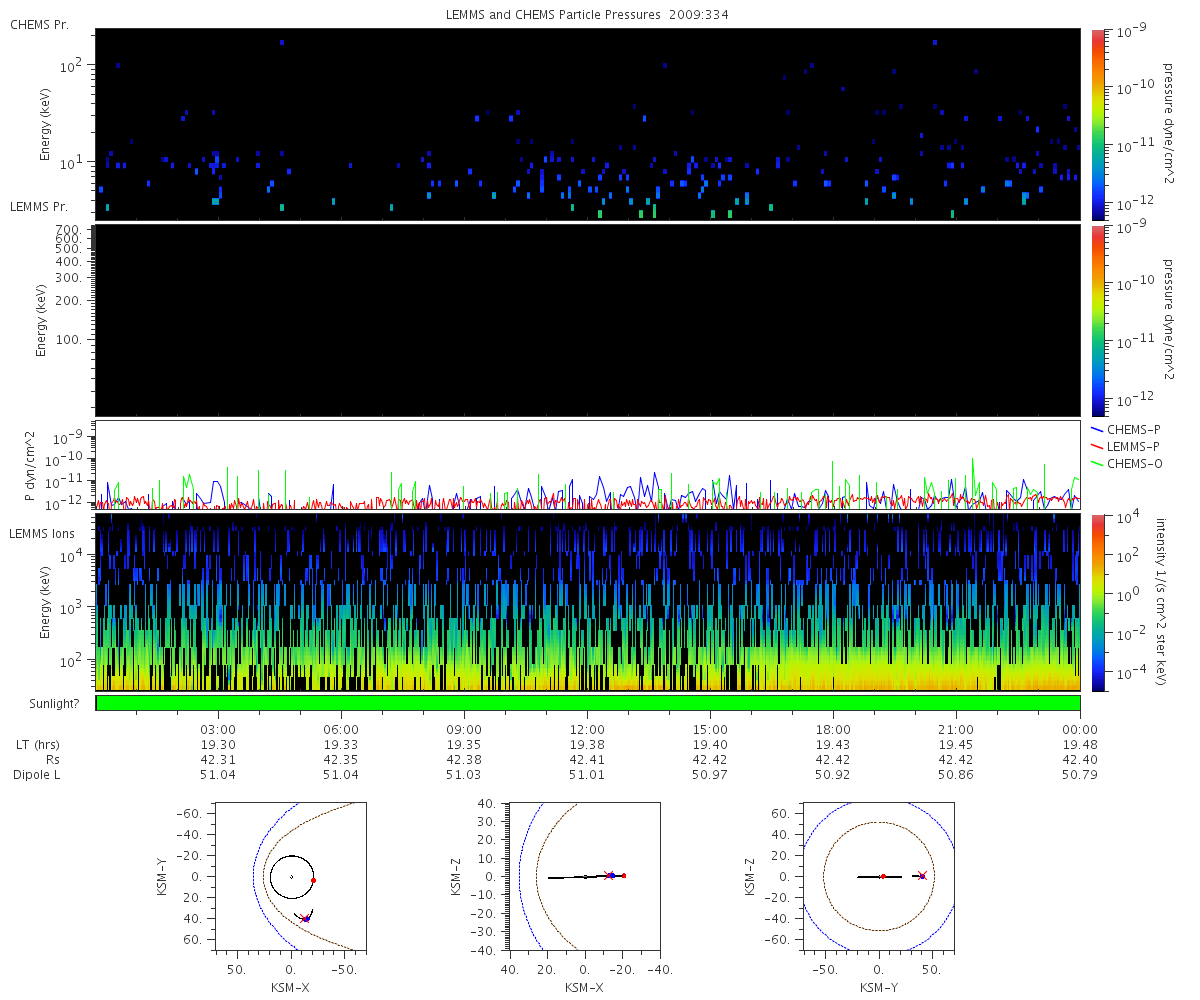Click the LEMMS Ions spectrogram panel
Viewport: 1200px width, 1000px height.
[588, 602]
